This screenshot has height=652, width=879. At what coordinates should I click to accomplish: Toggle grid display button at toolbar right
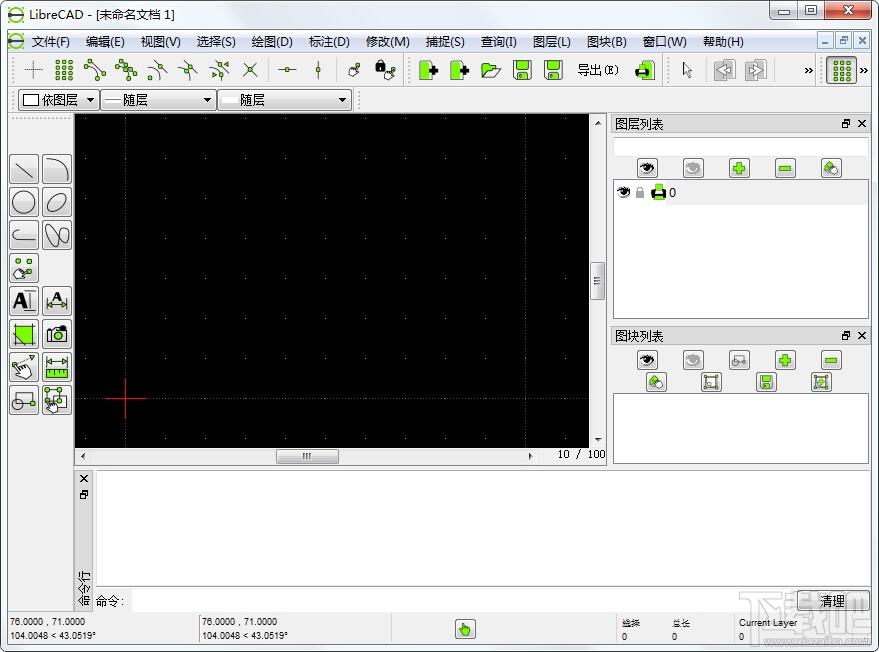coord(841,70)
